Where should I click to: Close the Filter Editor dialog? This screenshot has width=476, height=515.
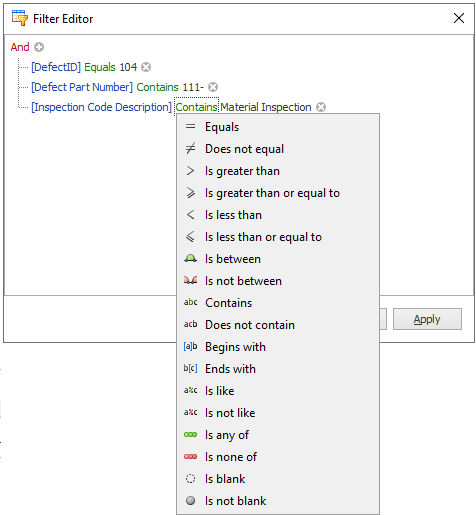pyautogui.click(x=459, y=18)
